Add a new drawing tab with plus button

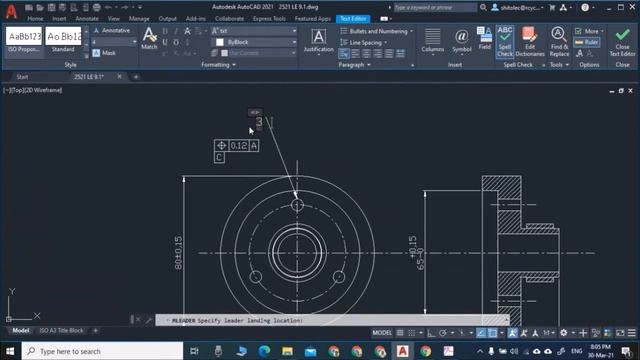pyautogui.click(x=136, y=77)
